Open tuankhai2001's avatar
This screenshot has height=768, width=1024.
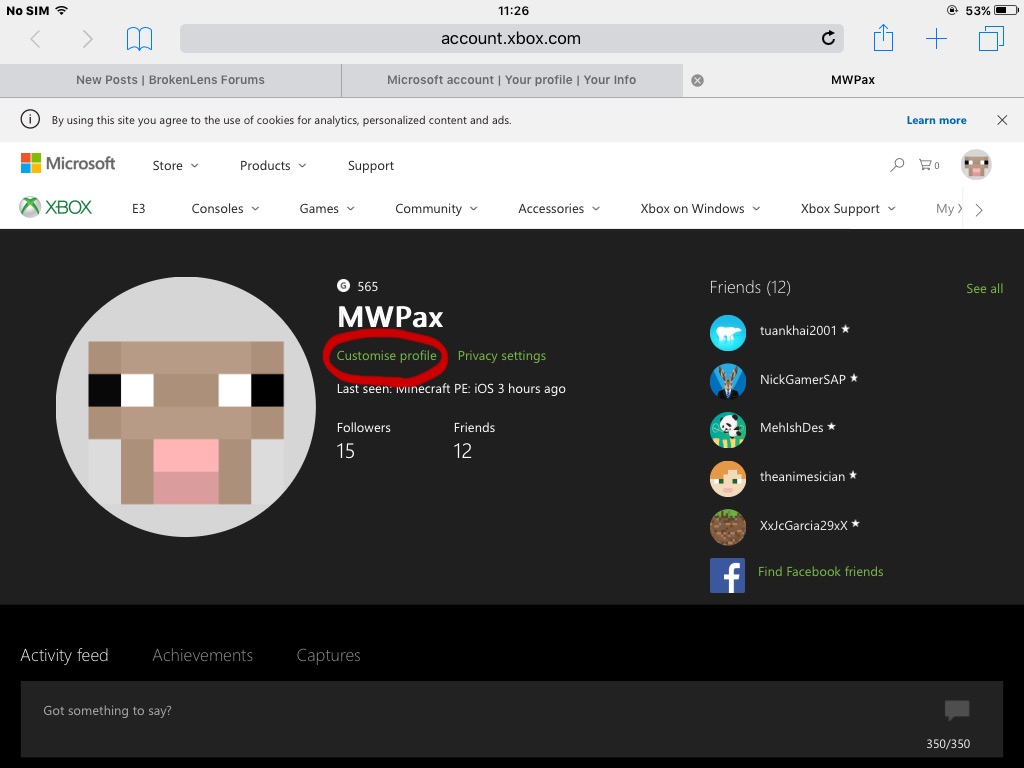[x=728, y=333]
